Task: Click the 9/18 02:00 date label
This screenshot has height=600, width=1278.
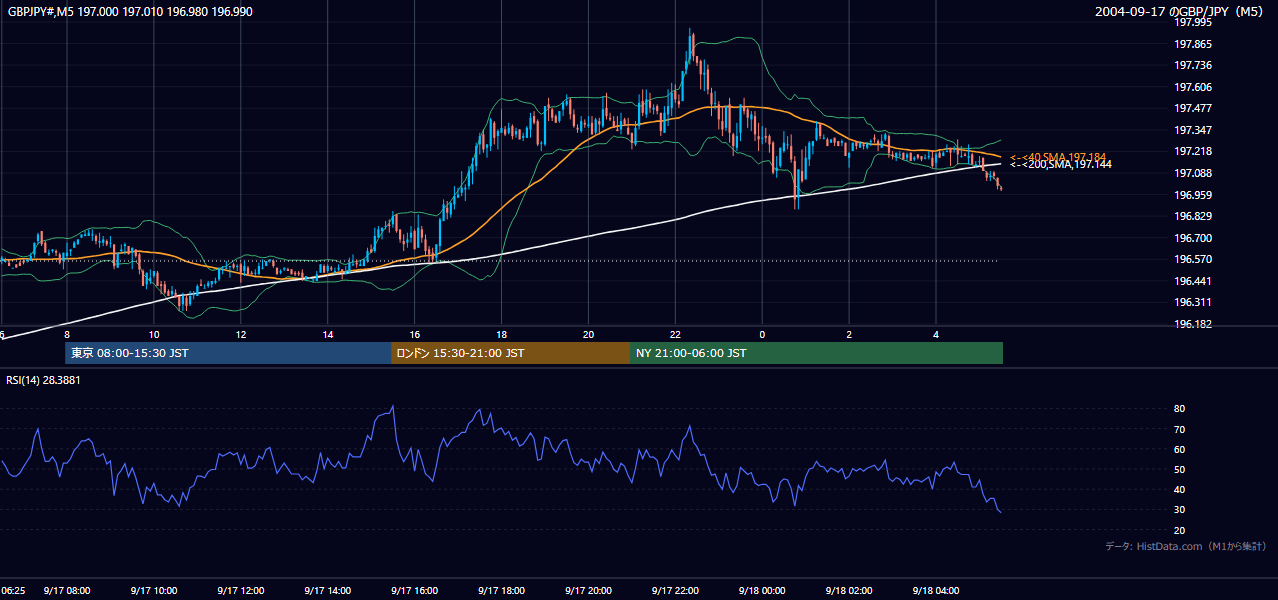Action: pyautogui.click(x=849, y=591)
